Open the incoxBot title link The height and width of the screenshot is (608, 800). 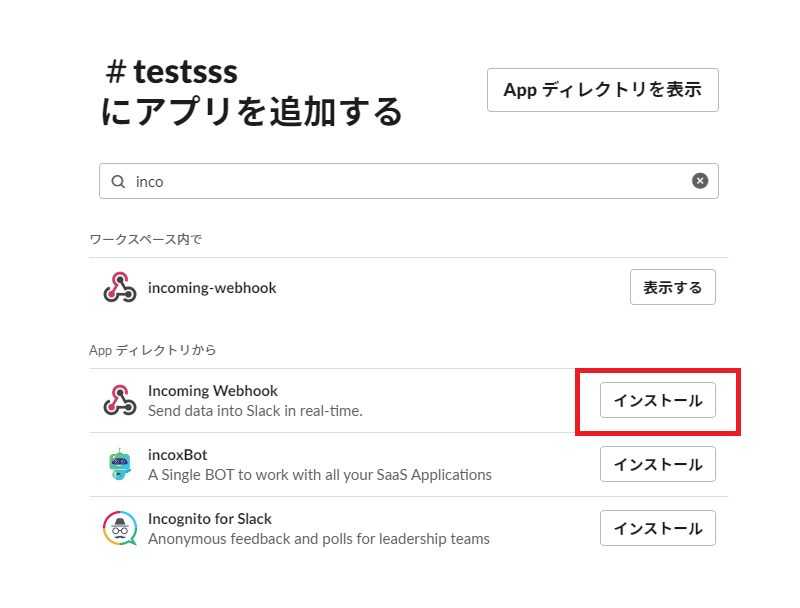click(178, 455)
